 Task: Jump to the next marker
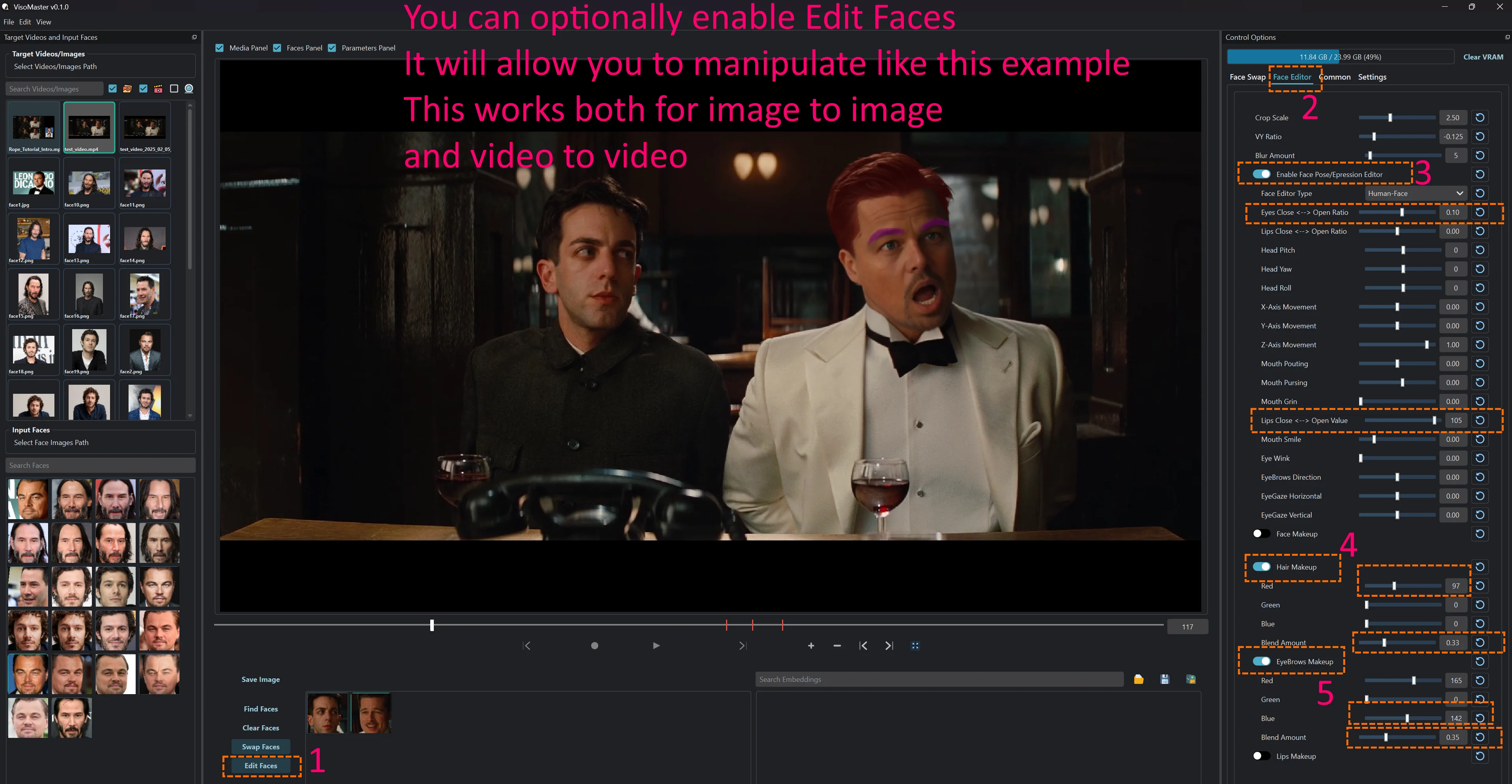[x=889, y=646]
